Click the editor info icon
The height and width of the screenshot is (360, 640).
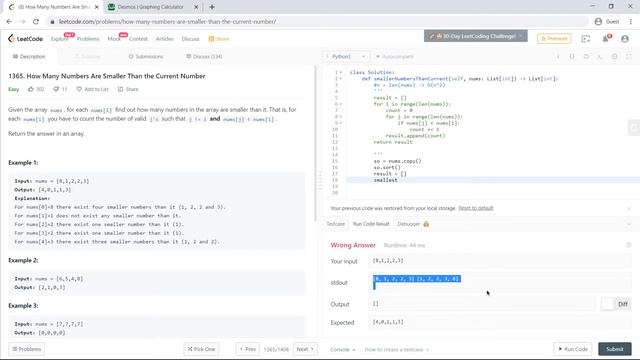click(558, 56)
